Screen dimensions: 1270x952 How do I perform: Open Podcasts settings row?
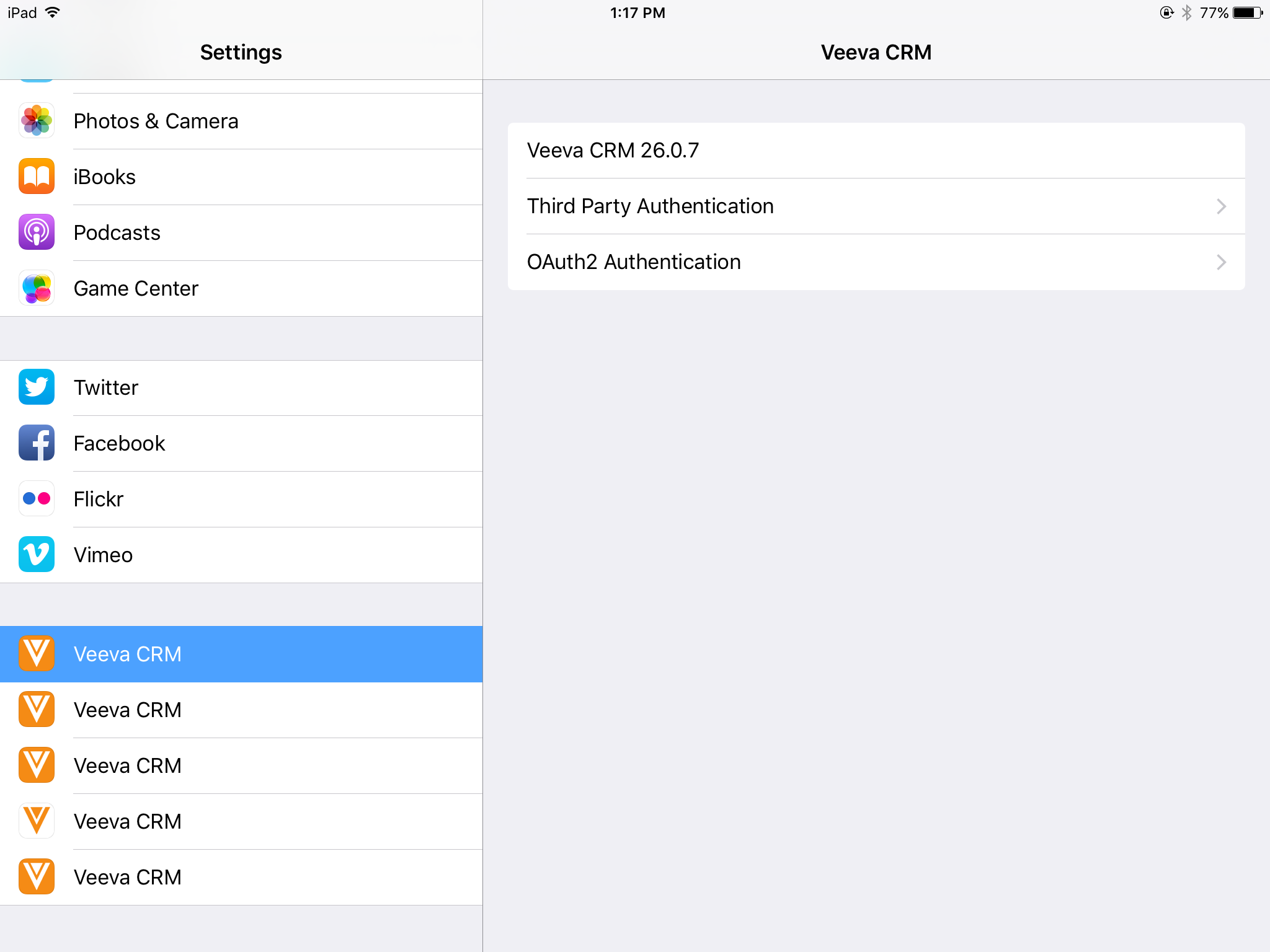241,232
